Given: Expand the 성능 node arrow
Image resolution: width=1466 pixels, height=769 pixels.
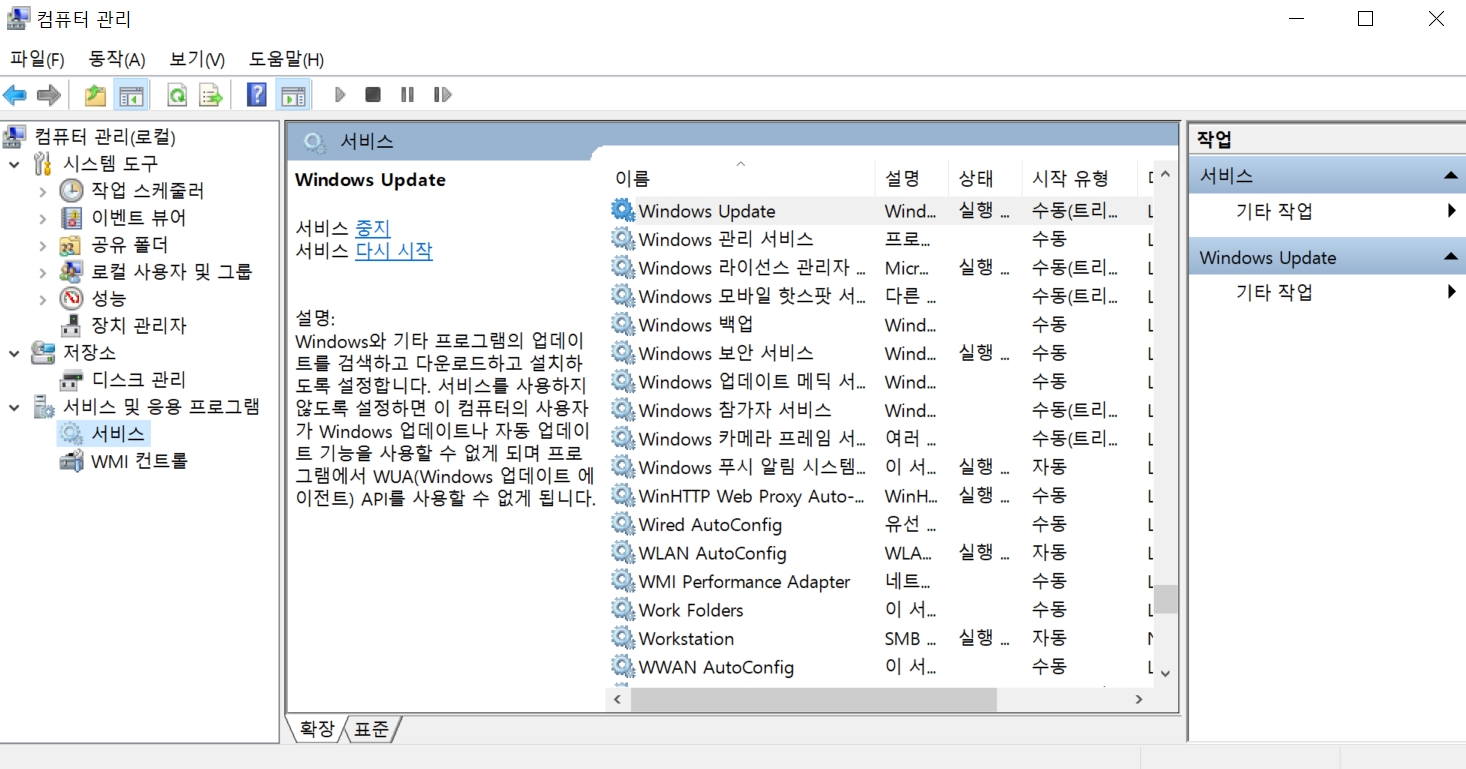Looking at the screenshot, I should pos(42,298).
